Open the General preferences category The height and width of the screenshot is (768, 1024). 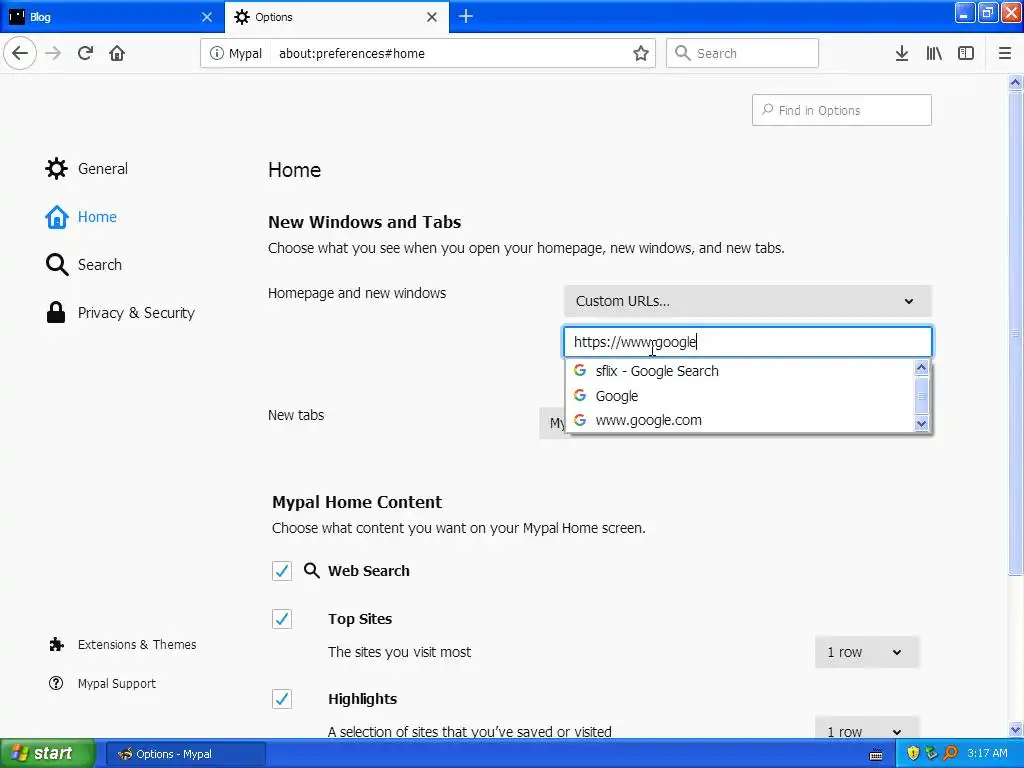[x=86, y=168]
